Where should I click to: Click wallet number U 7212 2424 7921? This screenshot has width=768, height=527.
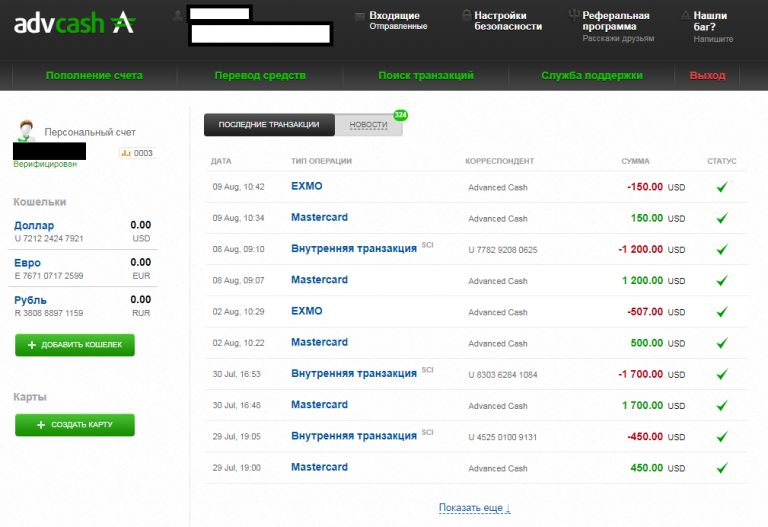49,239
